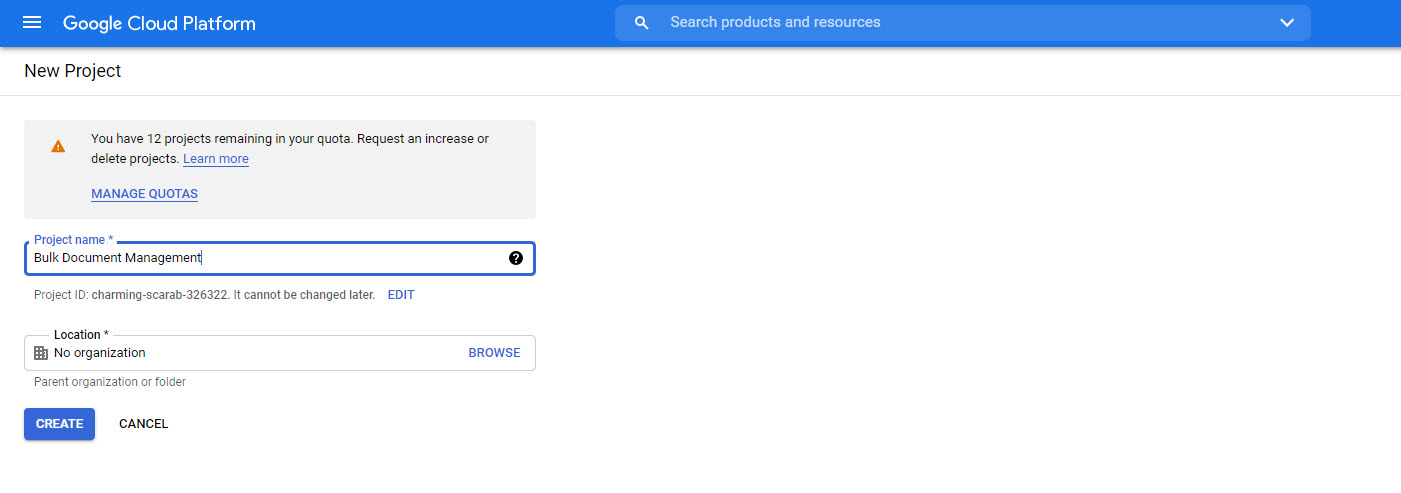Cancel the new project creation
This screenshot has width=1401, height=493.
[x=143, y=424]
